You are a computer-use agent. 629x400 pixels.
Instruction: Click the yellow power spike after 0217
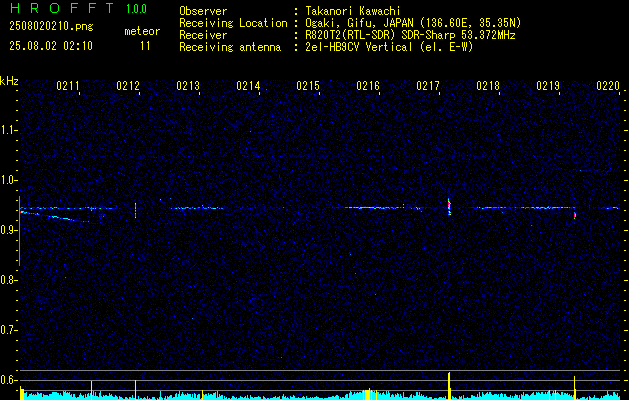point(449,386)
